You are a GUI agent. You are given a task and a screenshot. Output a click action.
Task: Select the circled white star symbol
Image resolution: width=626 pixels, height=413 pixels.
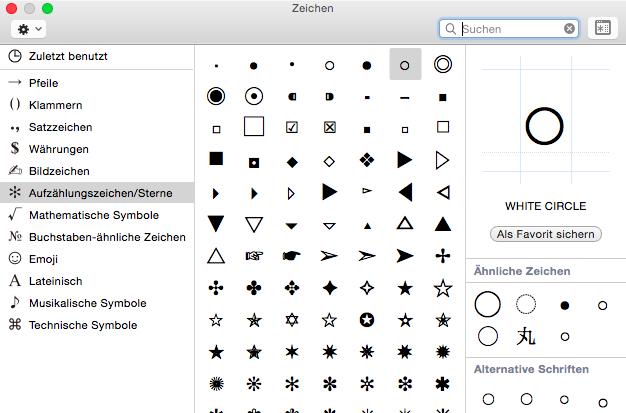click(367, 320)
